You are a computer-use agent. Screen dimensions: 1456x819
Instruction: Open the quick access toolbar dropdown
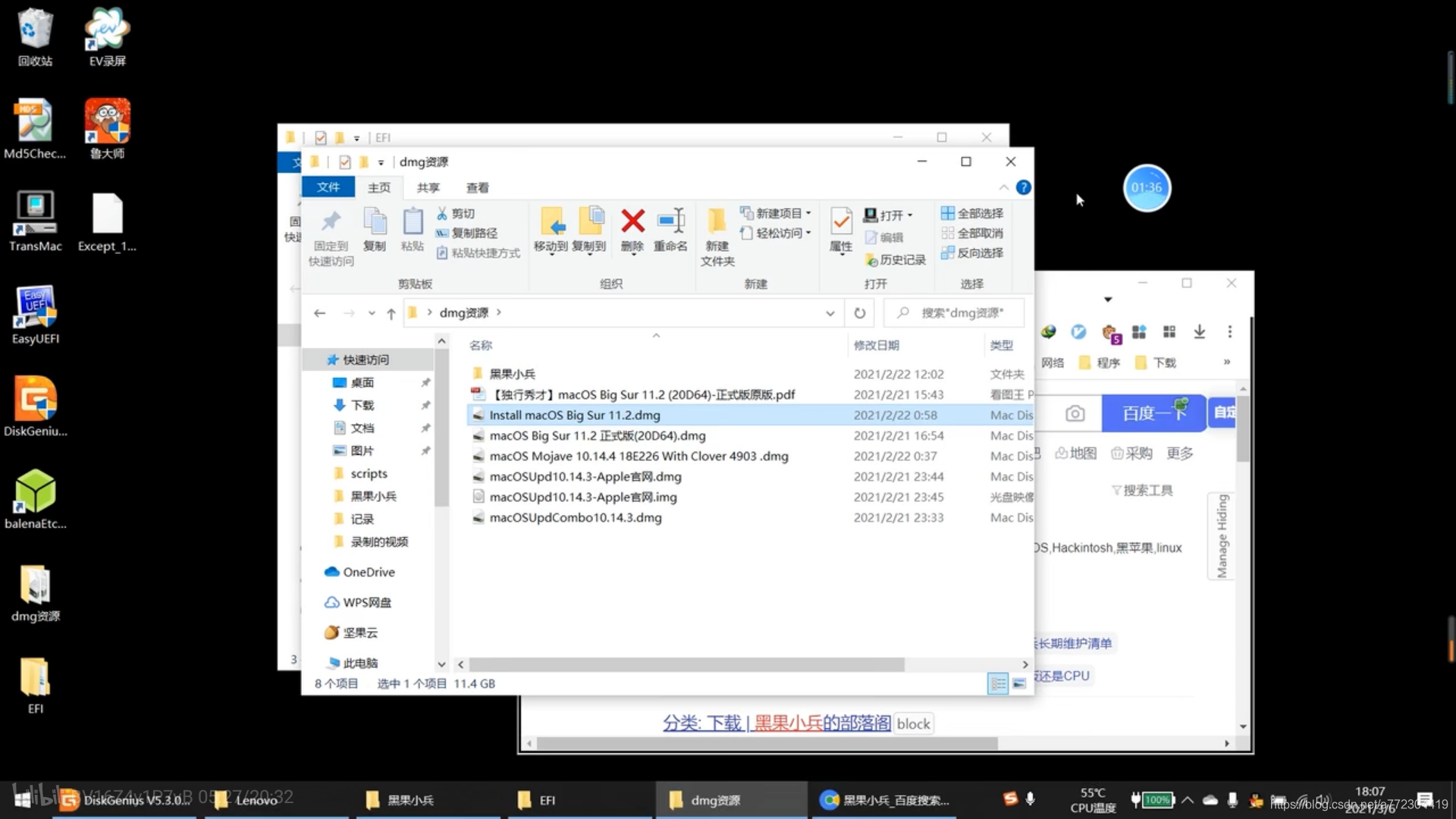coord(381,162)
